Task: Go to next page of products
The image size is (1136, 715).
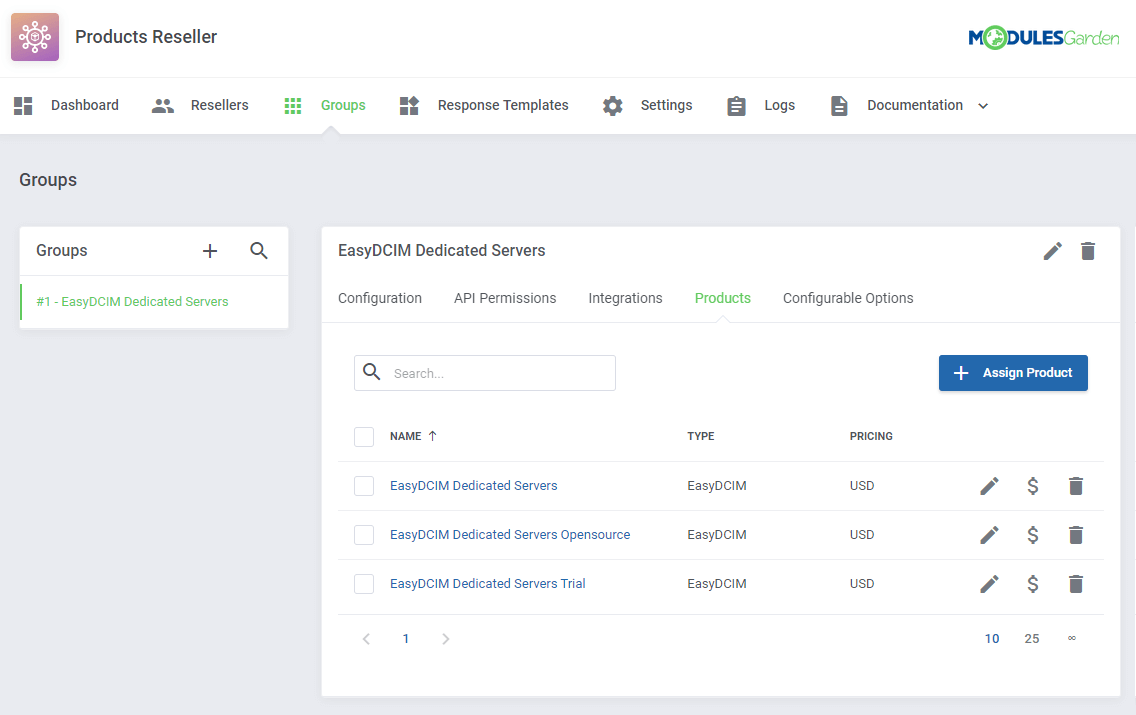Action: 446,639
